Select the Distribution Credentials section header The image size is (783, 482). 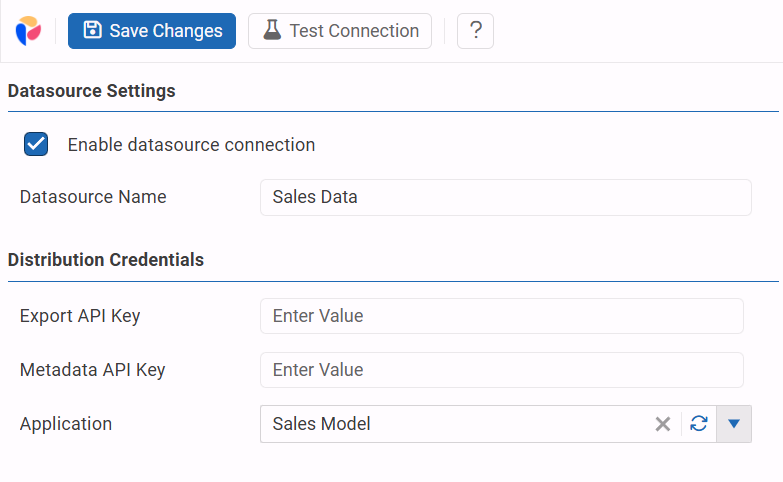(x=106, y=260)
